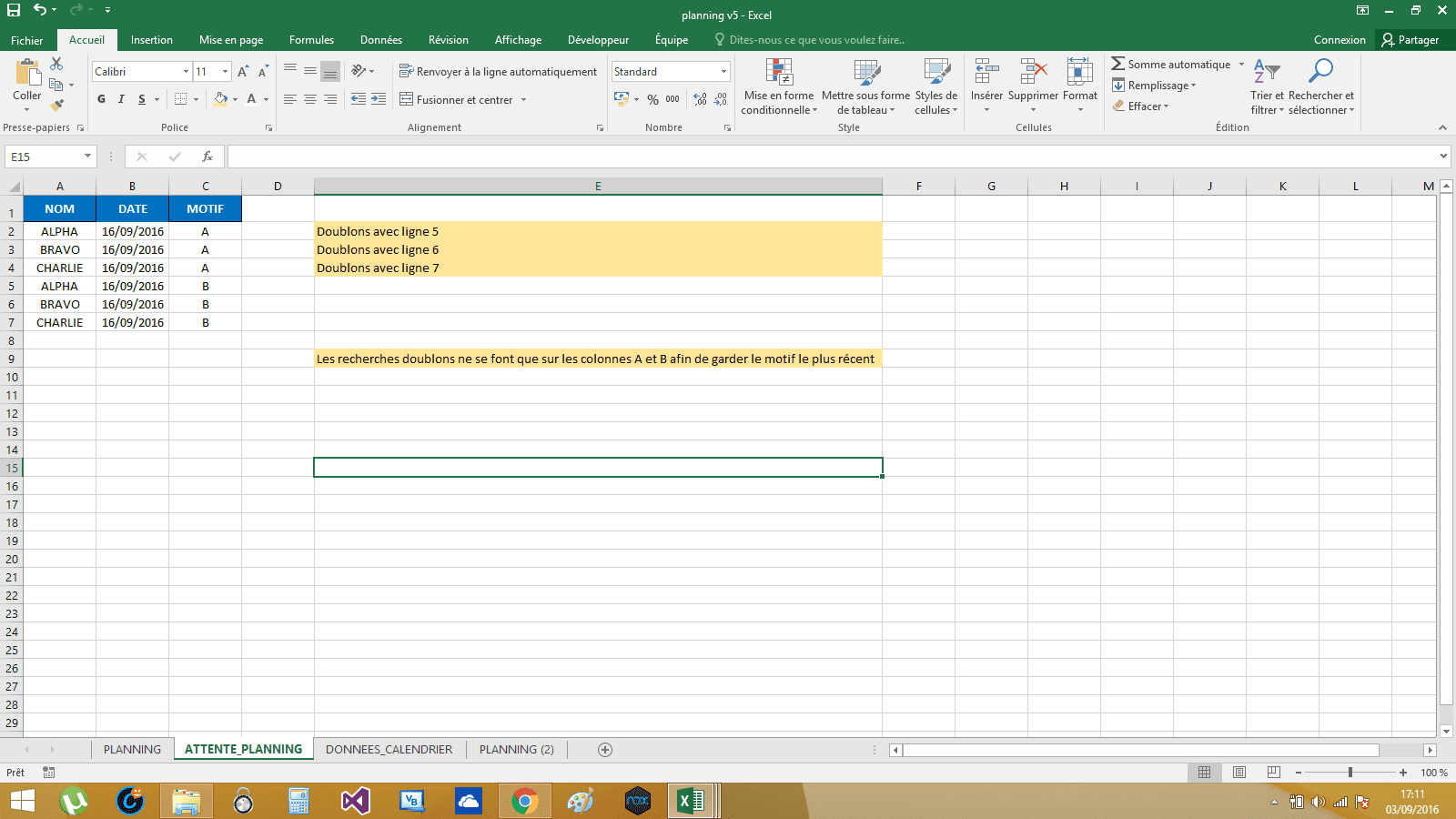Toggle italic formatting
This screenshot has width=1456, height=819.
coord(121,99)
